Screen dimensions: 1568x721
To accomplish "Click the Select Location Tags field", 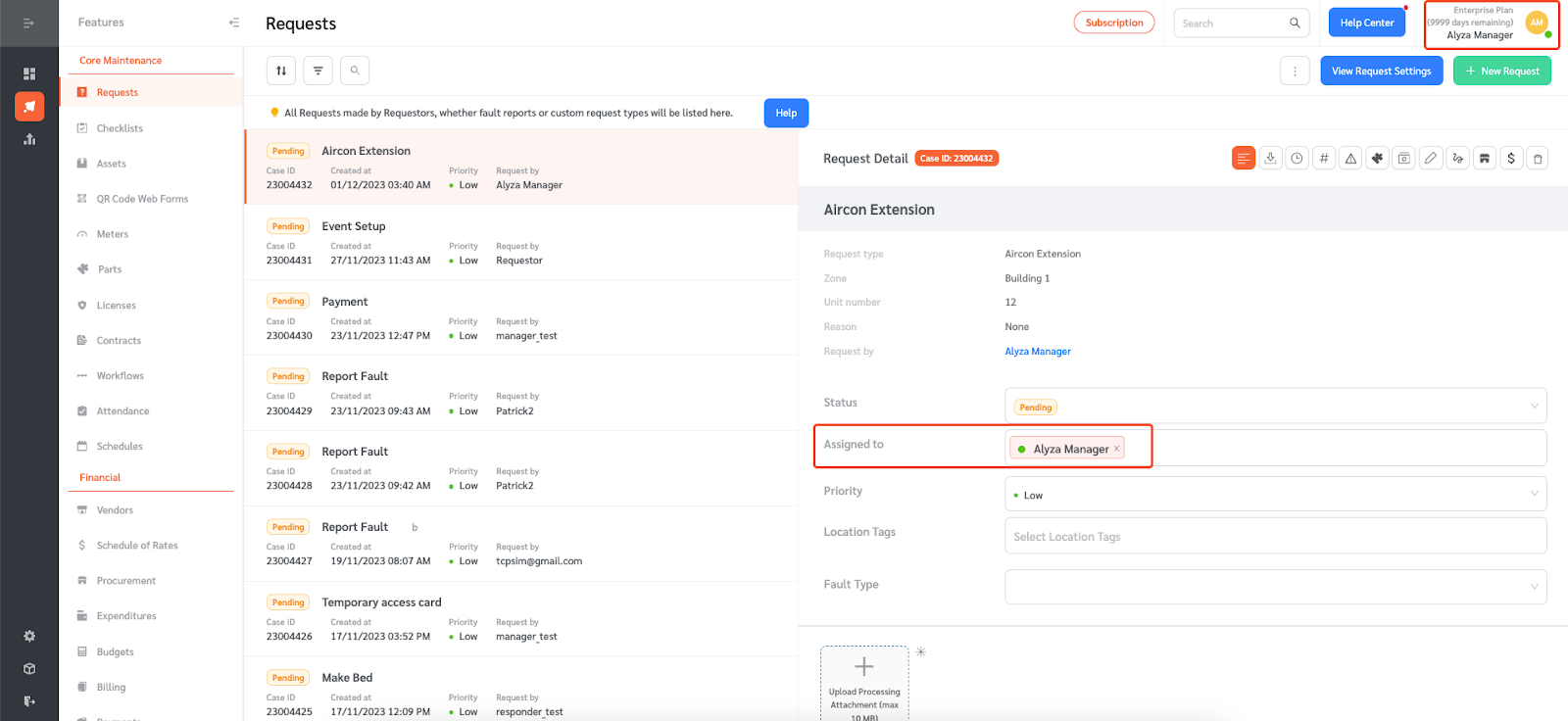I will [1274, 537].
